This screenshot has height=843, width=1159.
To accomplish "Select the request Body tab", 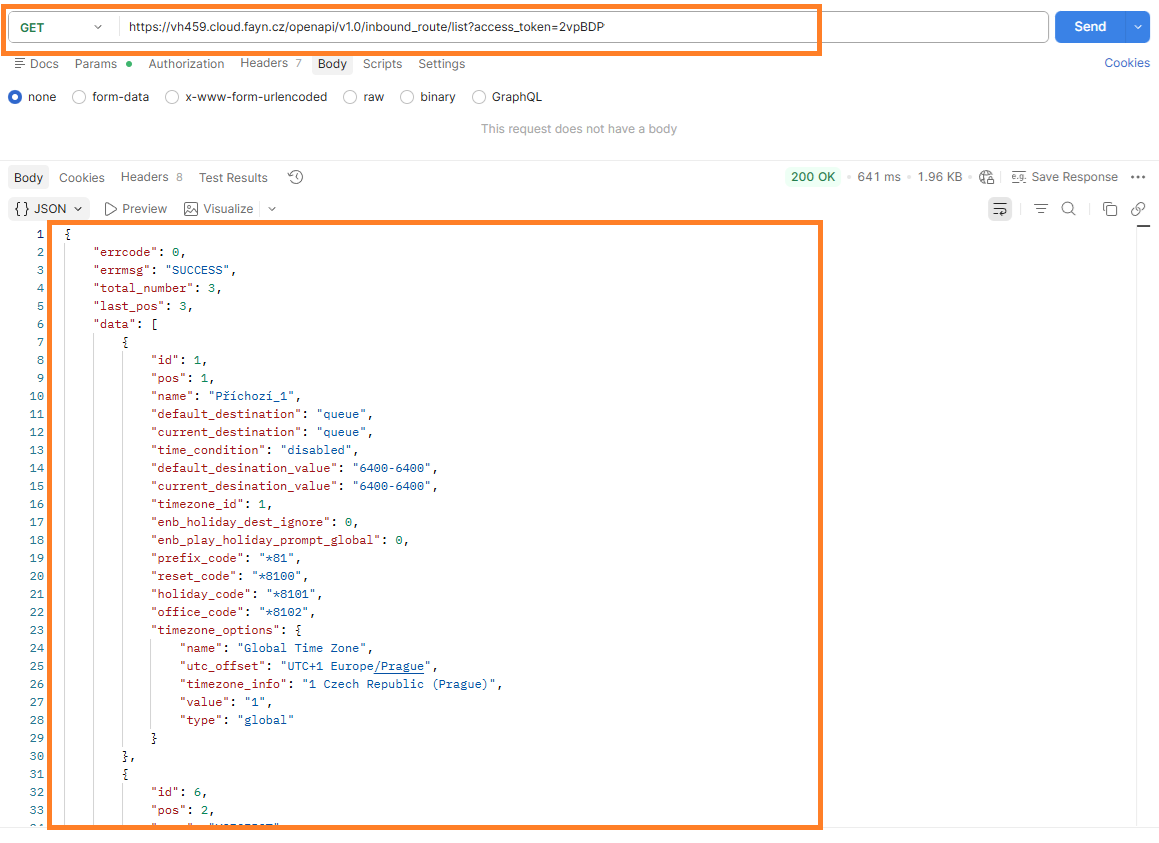I will coord(332,64).
